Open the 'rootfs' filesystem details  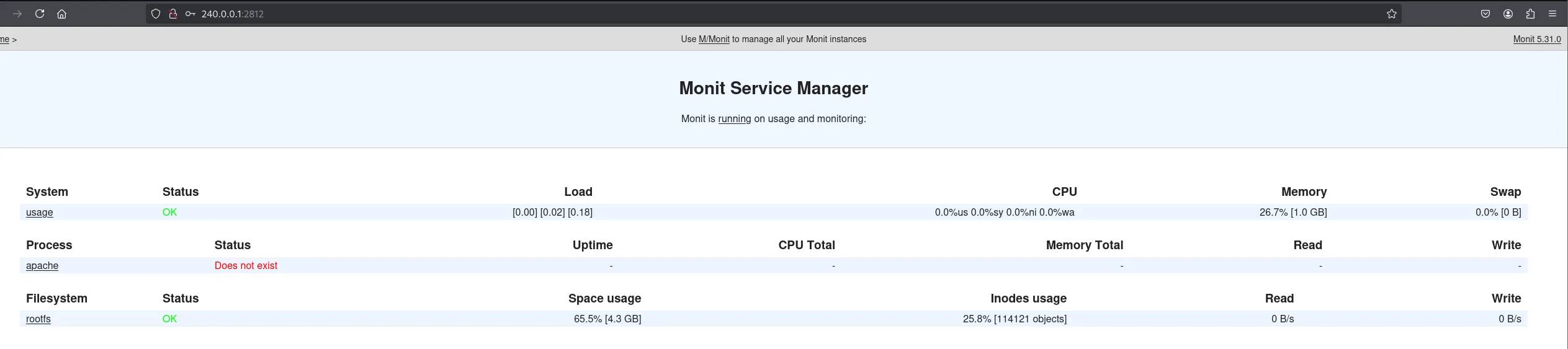tap(38, 319)
